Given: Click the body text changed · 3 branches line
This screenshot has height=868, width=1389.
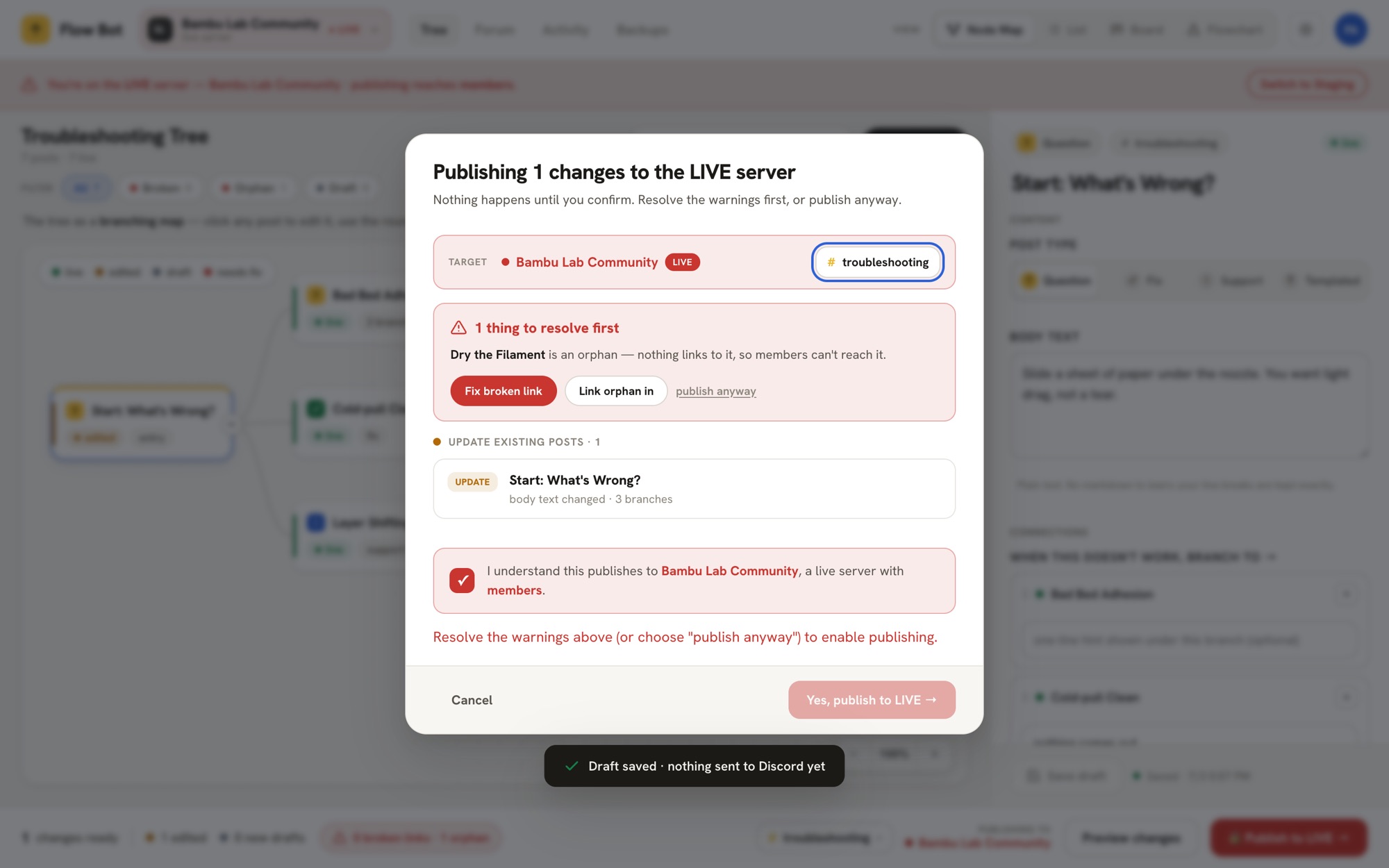Looking at the screenshot, I should pos(591,499).
